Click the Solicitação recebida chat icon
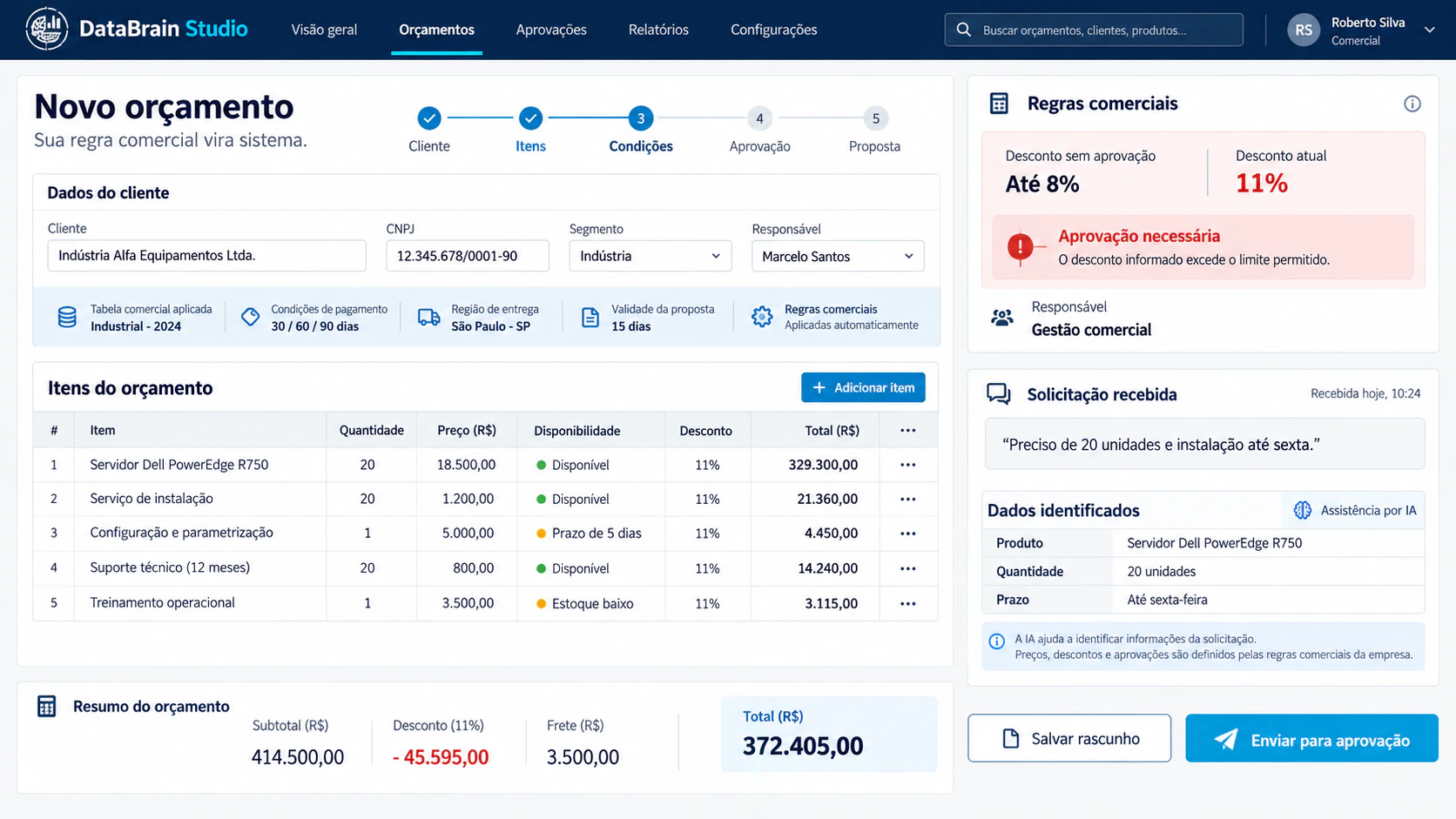 pos(998,394)
